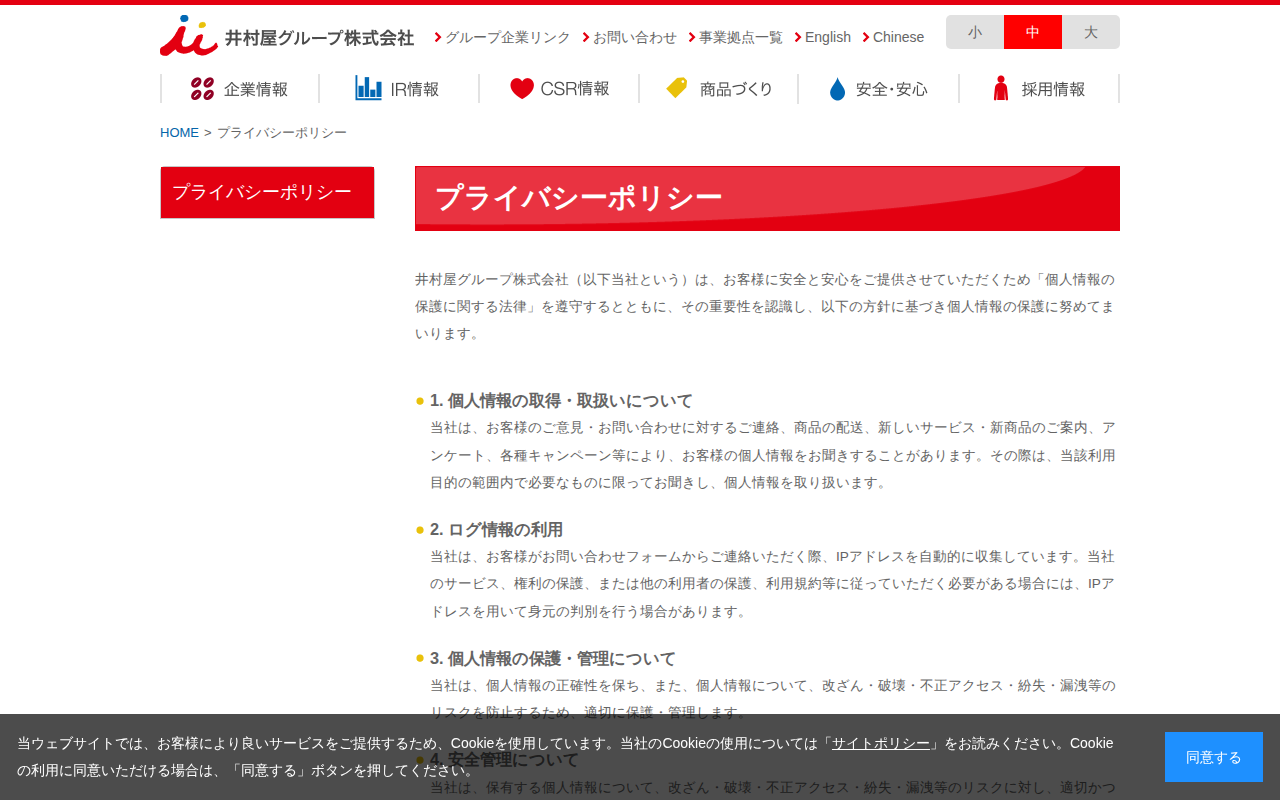Set font size to small (小)

975,32
